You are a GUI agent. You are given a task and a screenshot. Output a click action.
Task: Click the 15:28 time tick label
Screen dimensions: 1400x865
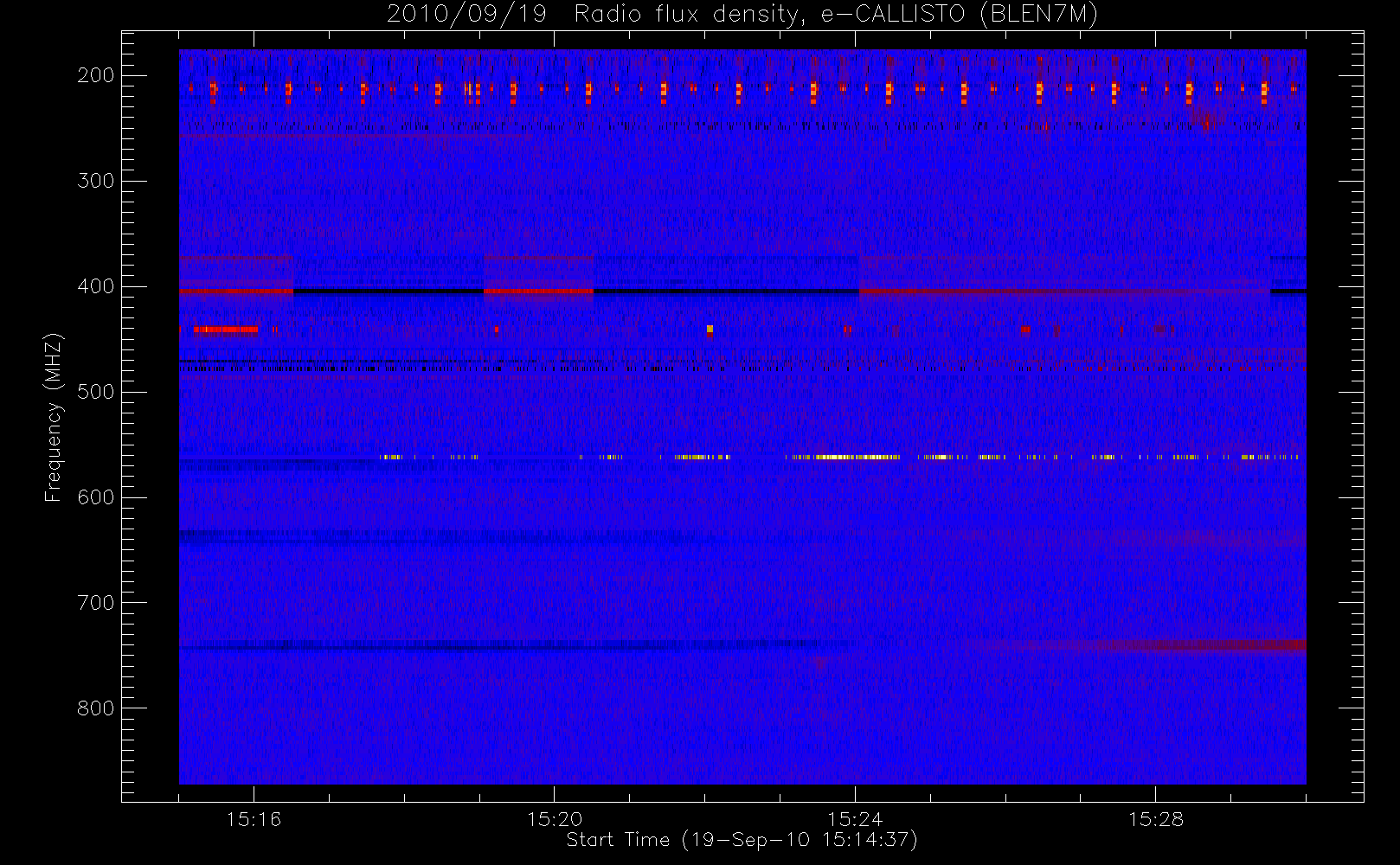pyautogui.click(x=1155, y=819)
